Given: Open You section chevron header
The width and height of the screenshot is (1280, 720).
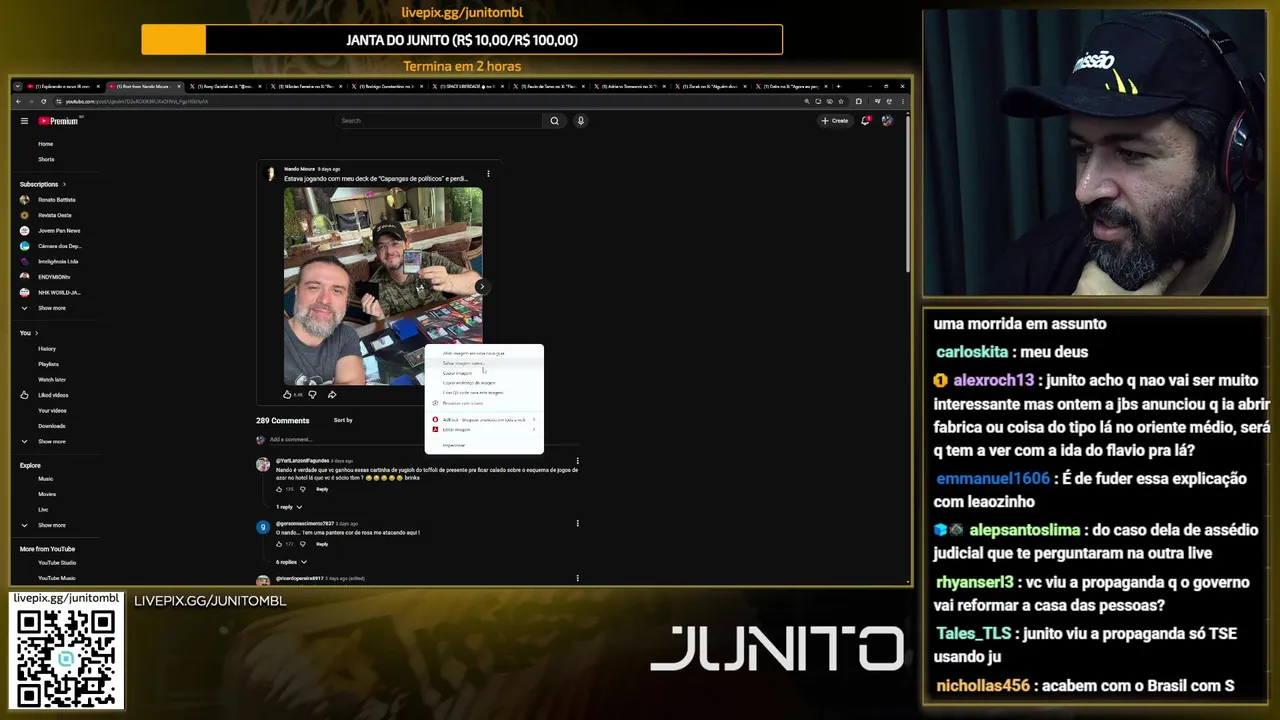Looking at the screenshot, I should 29,333.
